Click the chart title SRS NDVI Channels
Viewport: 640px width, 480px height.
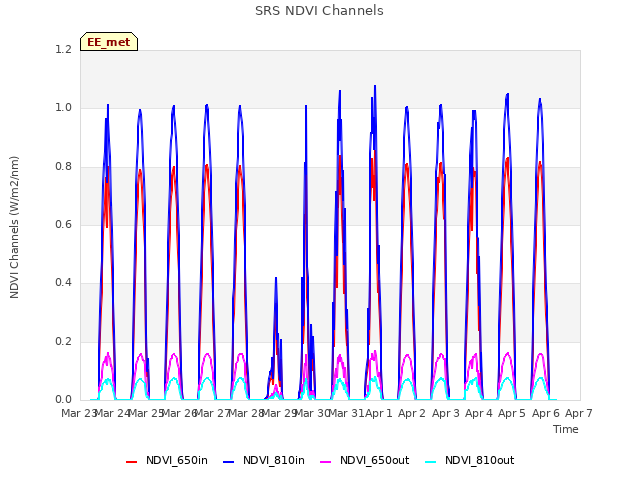coord(319,11)
